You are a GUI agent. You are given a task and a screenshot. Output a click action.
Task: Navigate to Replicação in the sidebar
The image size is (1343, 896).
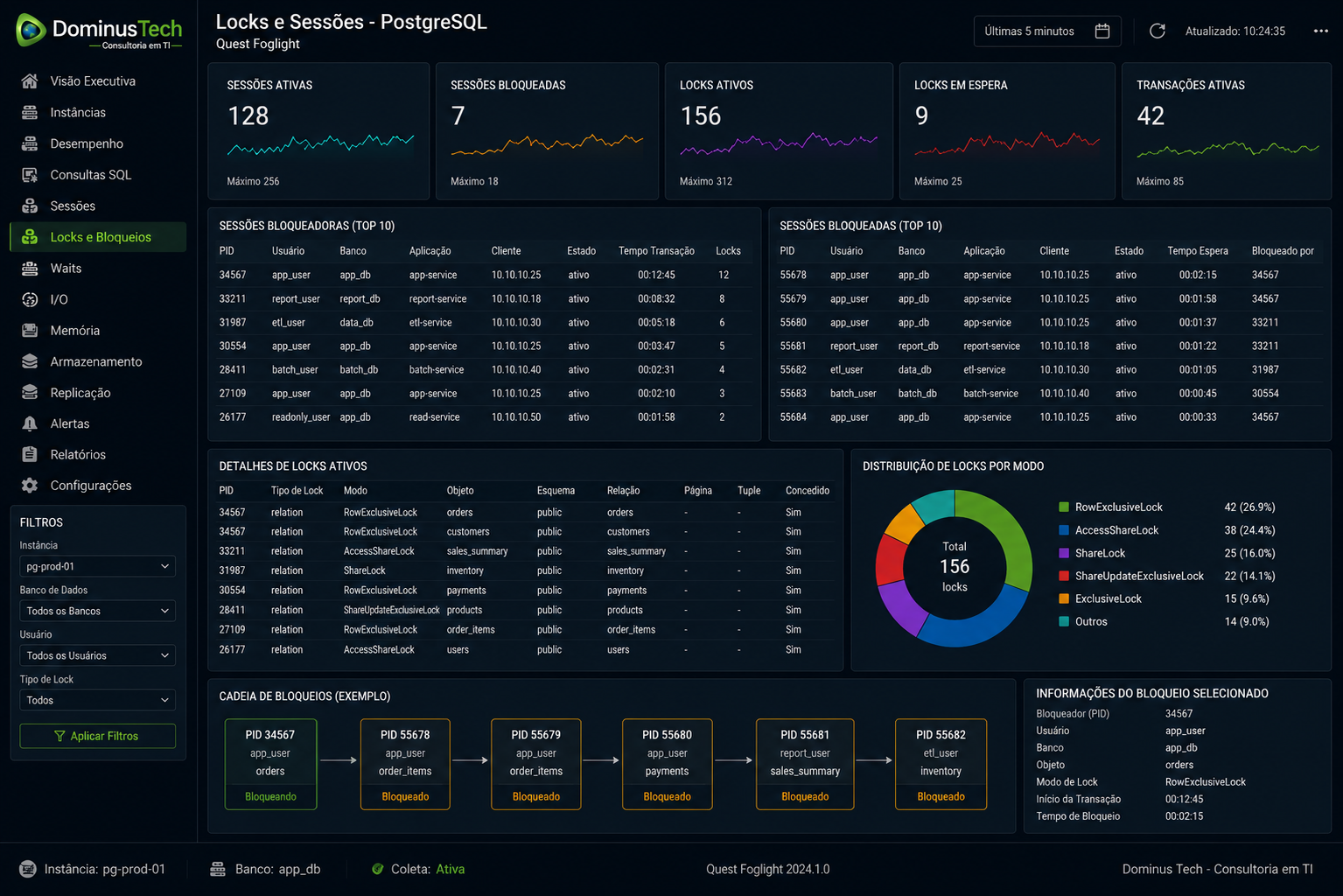[x=98, y=393]
